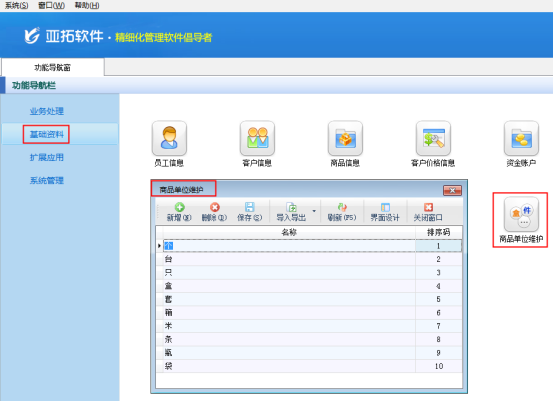
Task: Open the 帮助(H) menu
Action: tap(87, 5)
